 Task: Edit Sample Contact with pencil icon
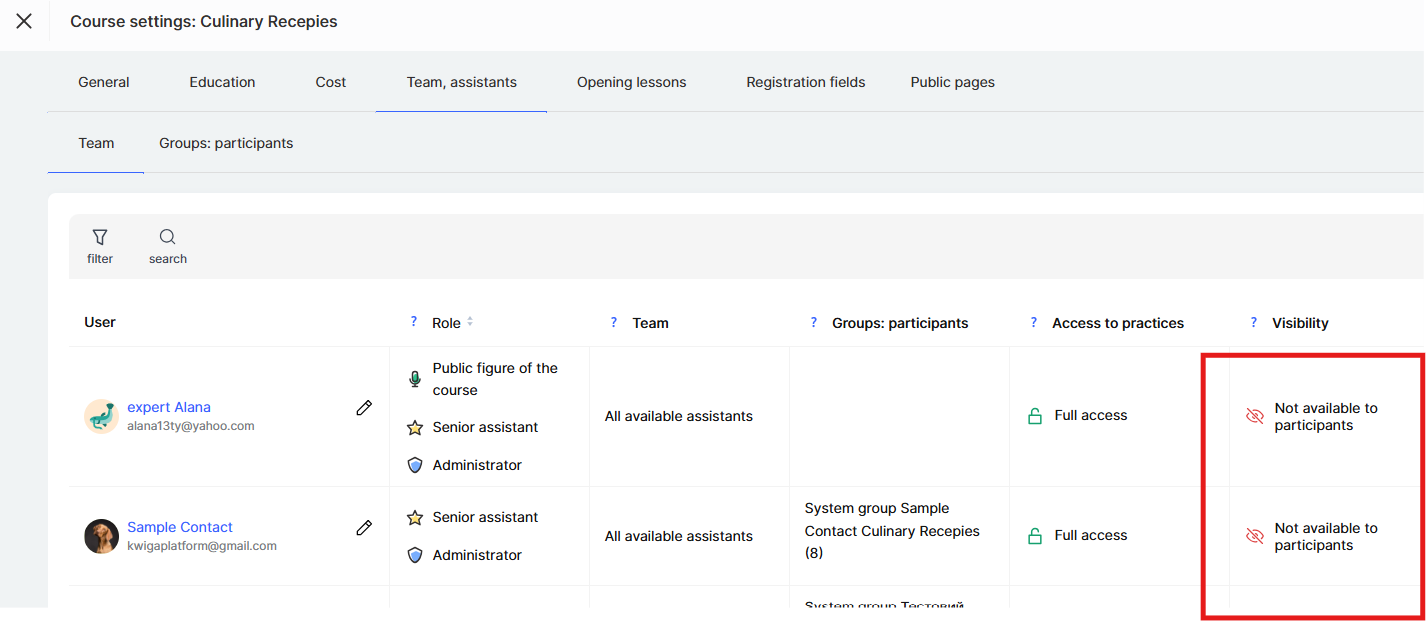coord(364,527)
